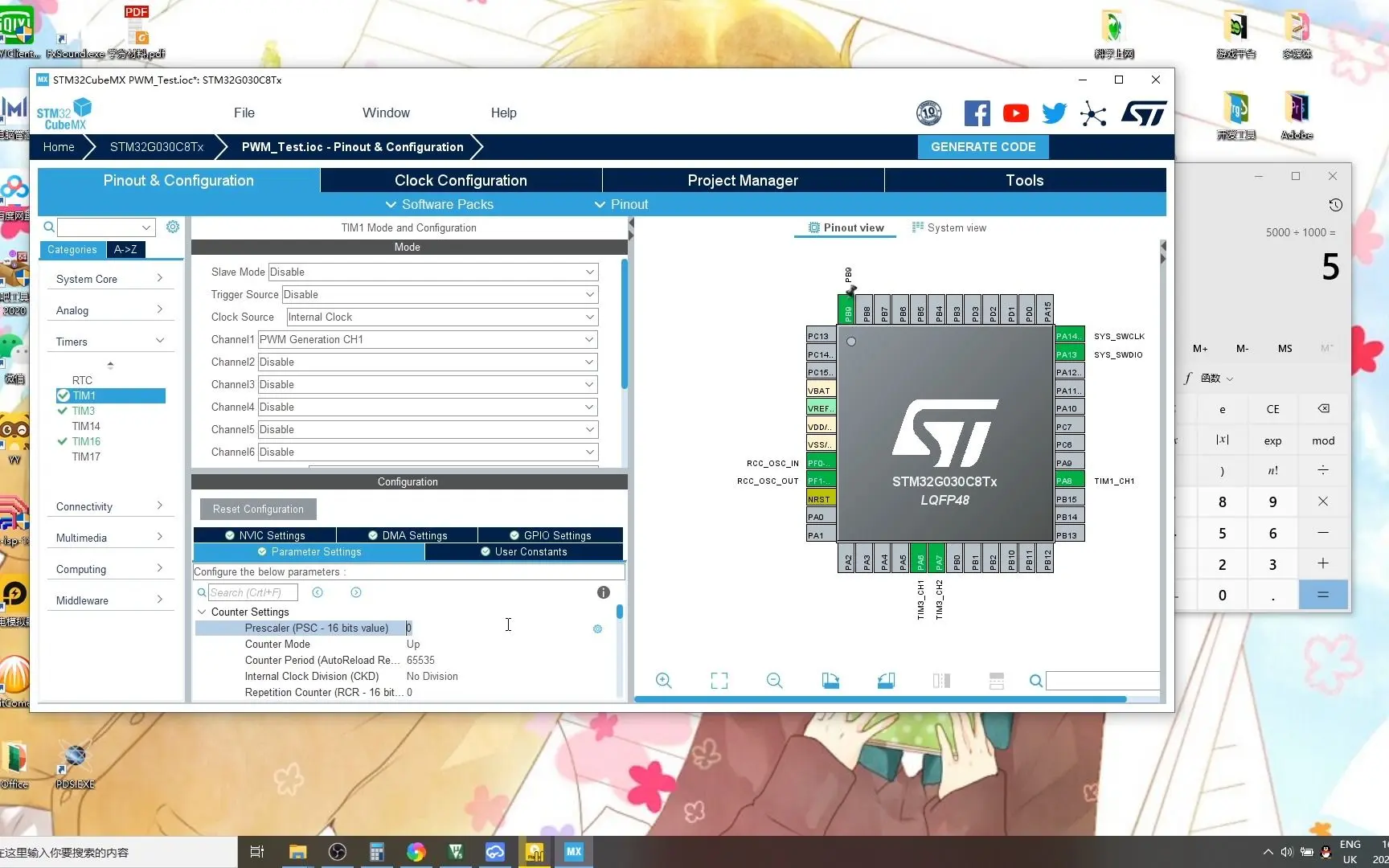Rotate chip view counter-clockwise icon
Screen dimensions: 1389x868
coord(886,681)
